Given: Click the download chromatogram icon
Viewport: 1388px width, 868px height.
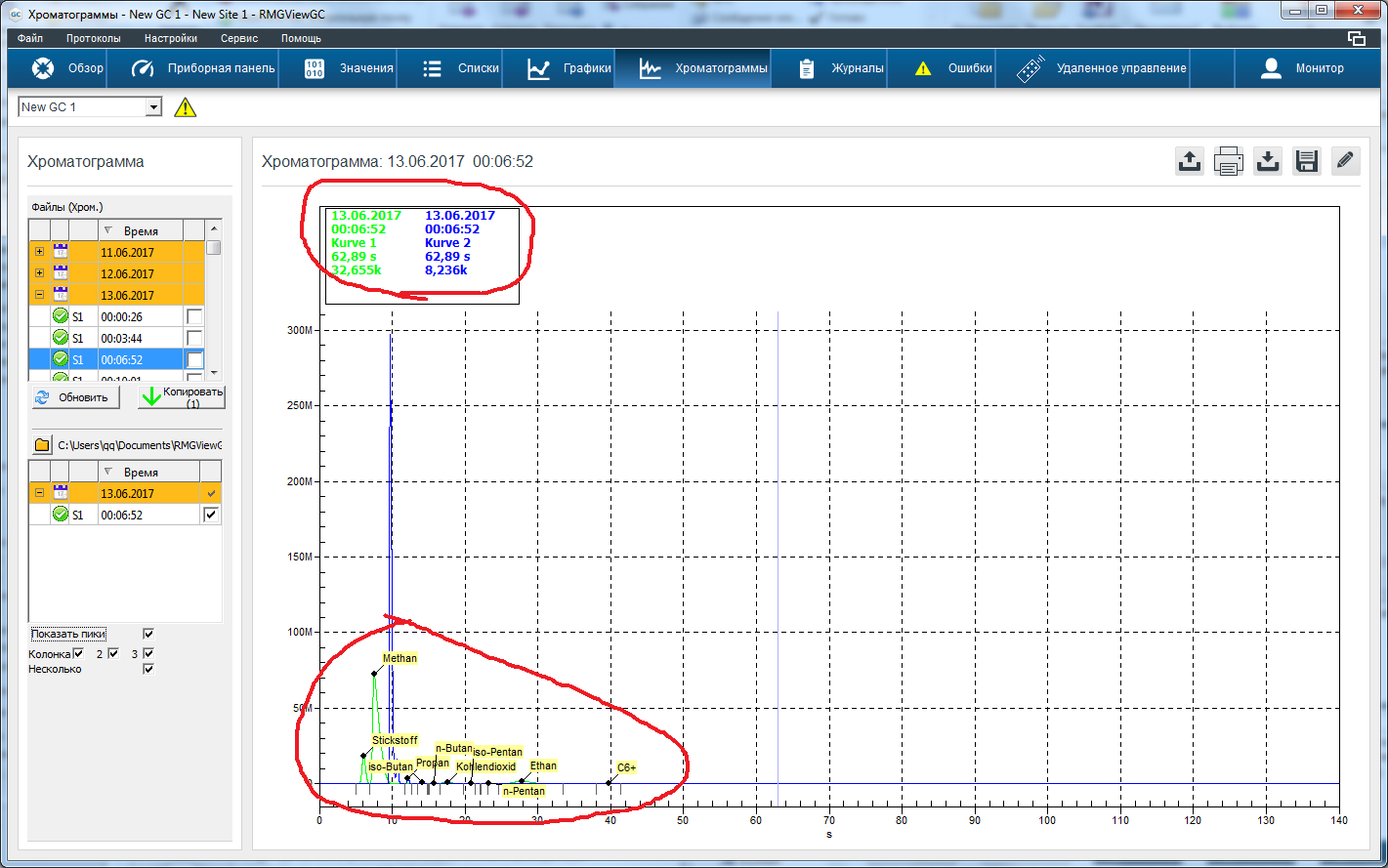Looking at the screenshot, I should [x=1267, y=161].
